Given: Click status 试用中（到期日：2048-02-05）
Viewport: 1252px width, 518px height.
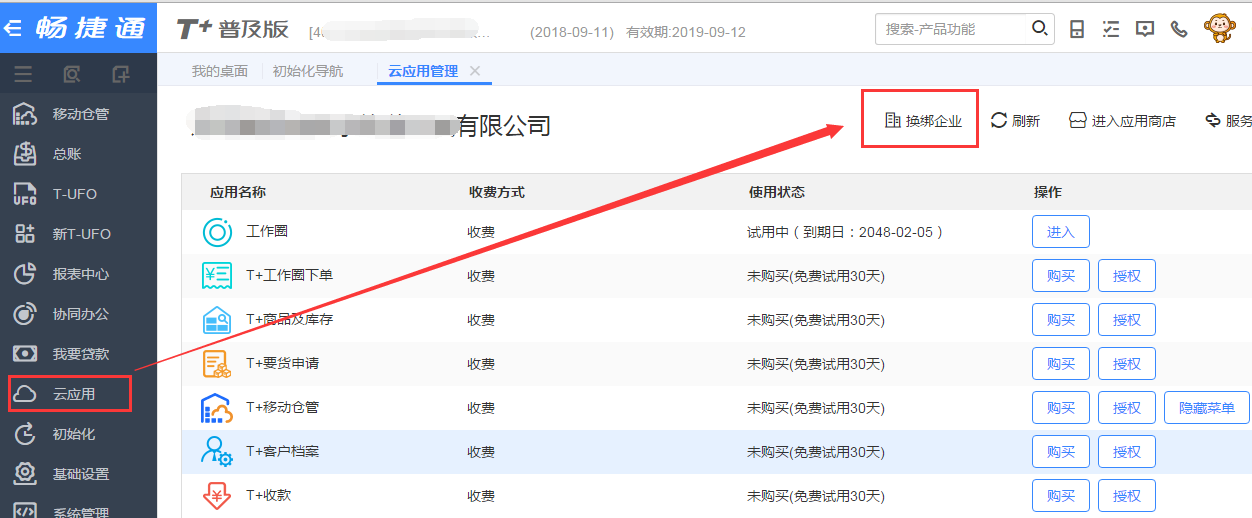Looking at the screenshot, I should 846,232.
